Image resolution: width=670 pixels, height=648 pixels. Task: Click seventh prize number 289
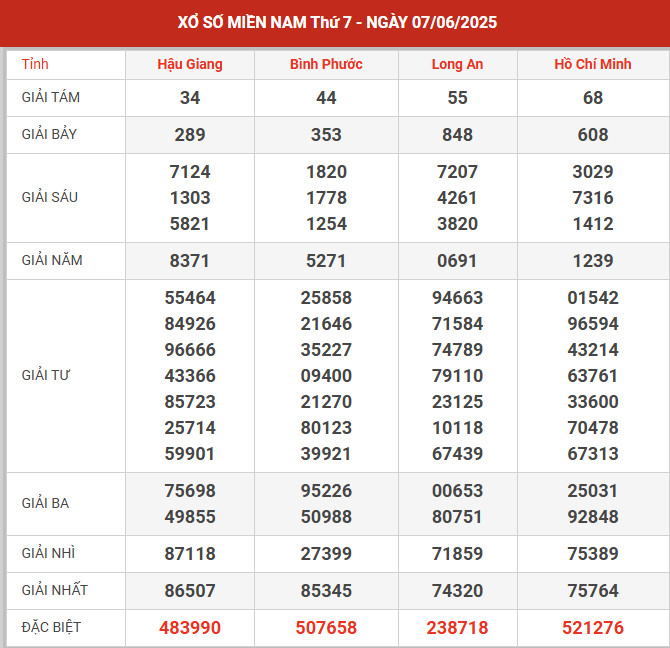pyautogui.click(x=190, y=135)
